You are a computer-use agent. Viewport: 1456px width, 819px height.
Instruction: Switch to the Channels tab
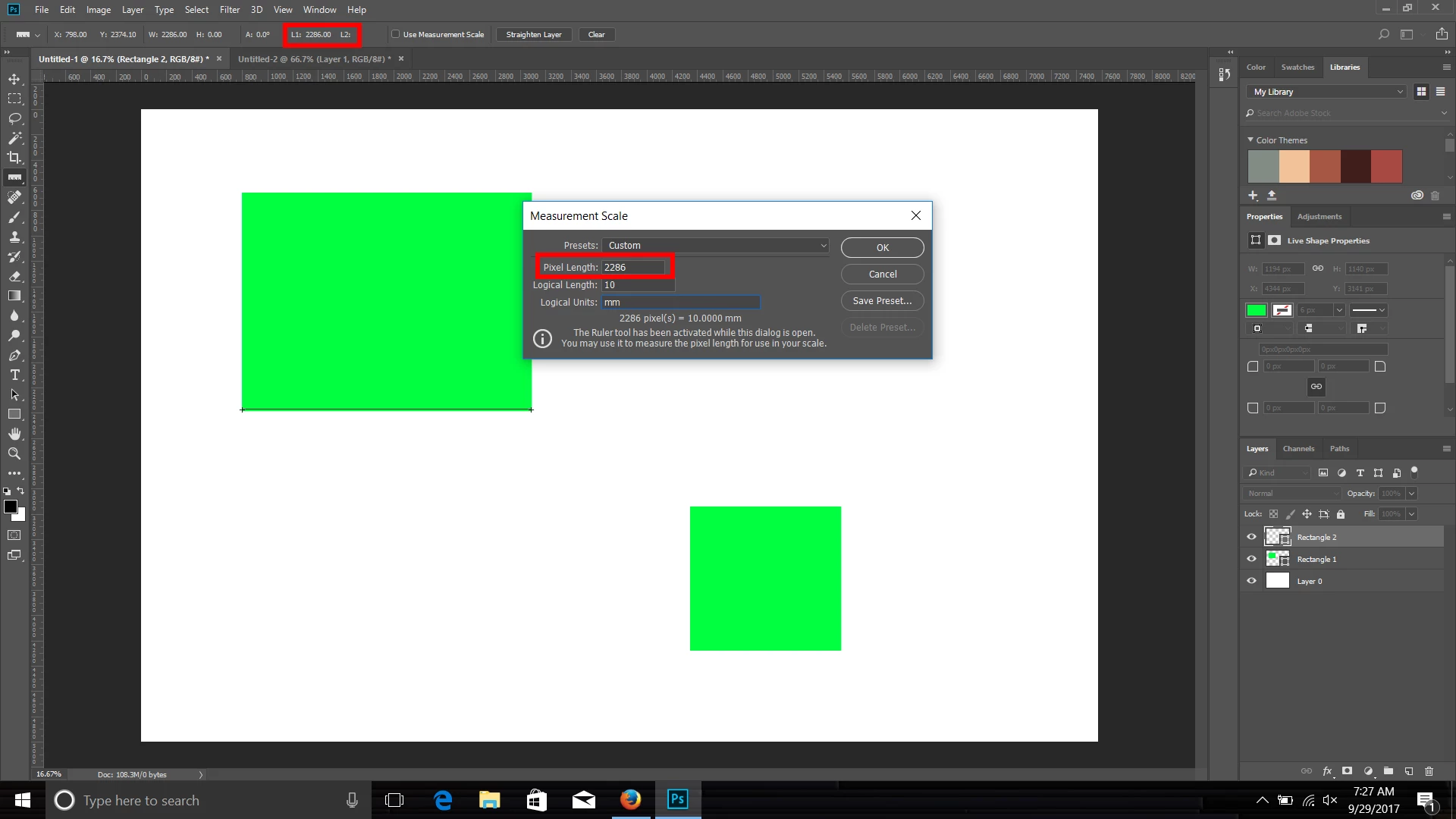(1298, 449)
